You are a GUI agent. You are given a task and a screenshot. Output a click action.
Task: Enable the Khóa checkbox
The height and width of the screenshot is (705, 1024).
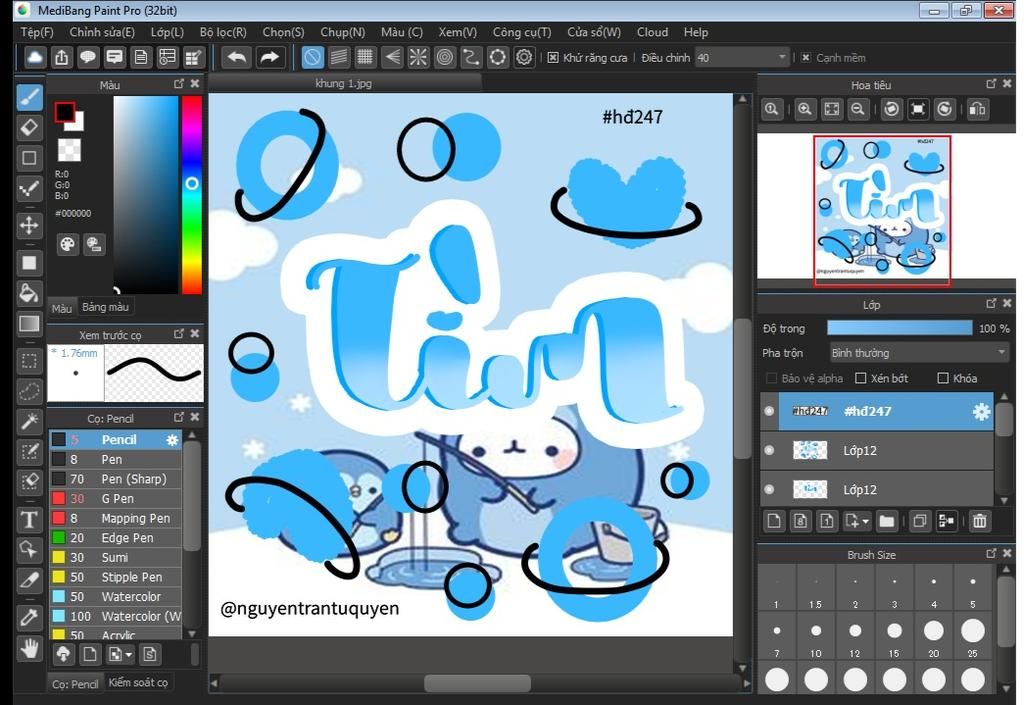click(x=942, y=378)
